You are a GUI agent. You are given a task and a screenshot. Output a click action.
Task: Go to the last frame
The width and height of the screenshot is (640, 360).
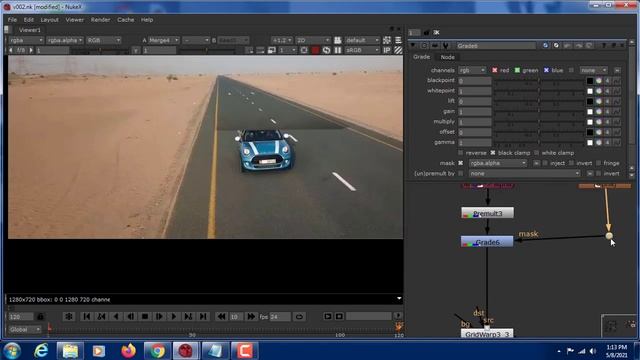pyautogui.click(x=203, y=316)
